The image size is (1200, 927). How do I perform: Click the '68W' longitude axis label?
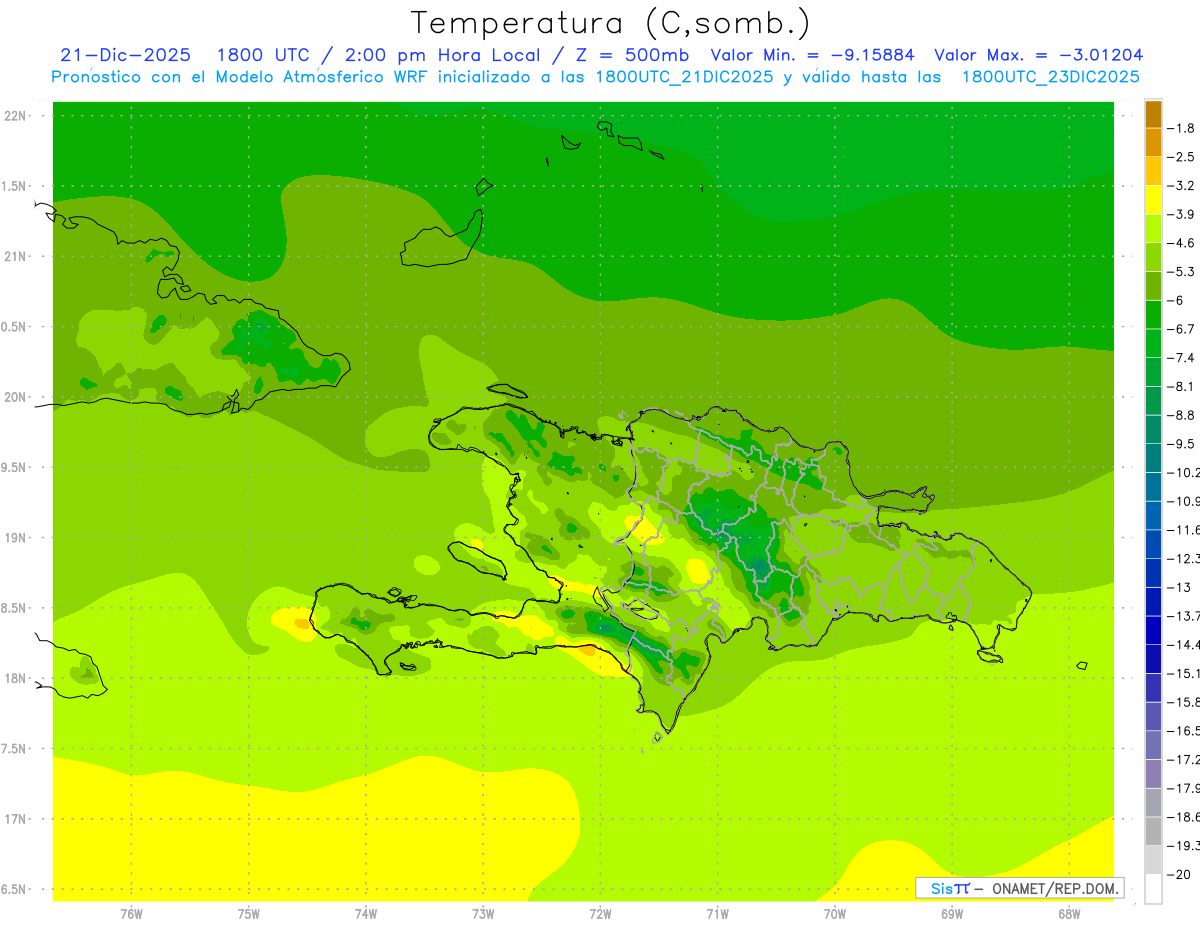1069,914
